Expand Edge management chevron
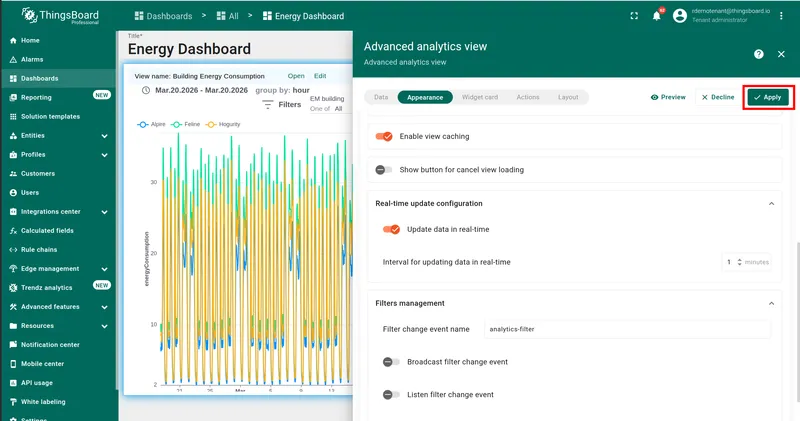 (105, 269)
